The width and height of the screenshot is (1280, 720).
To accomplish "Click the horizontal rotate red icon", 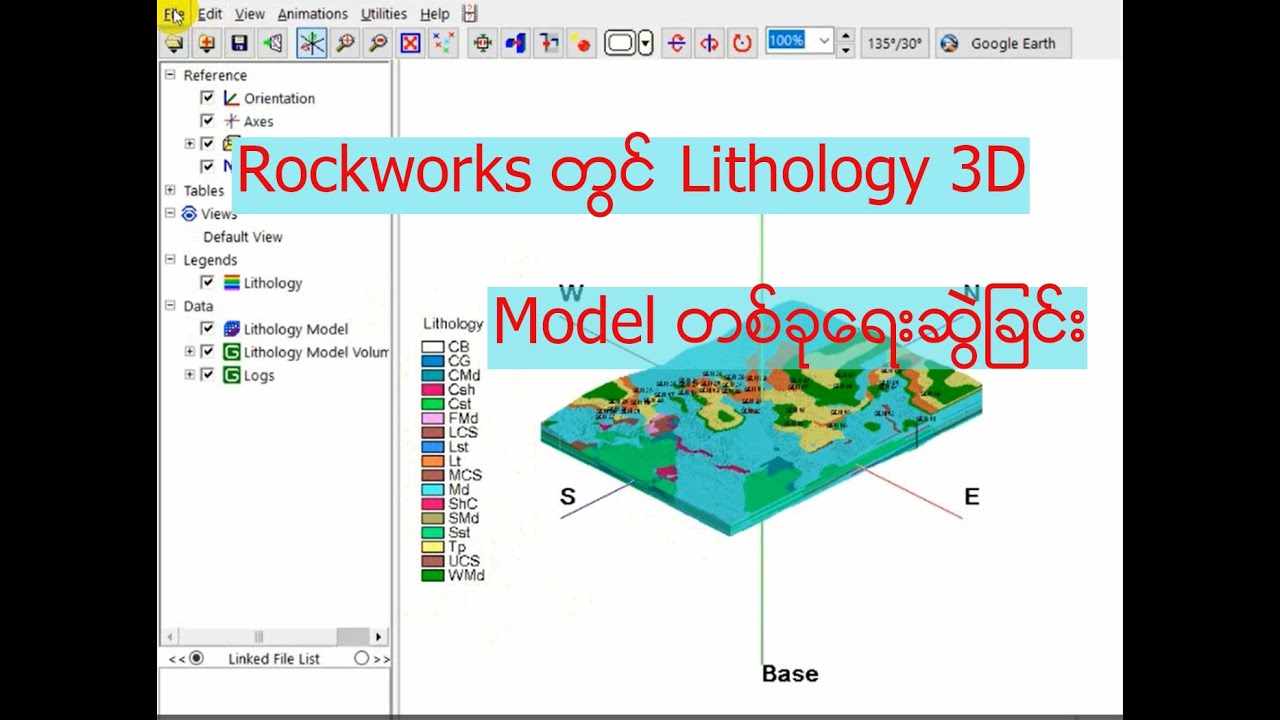I will [677, 43].
